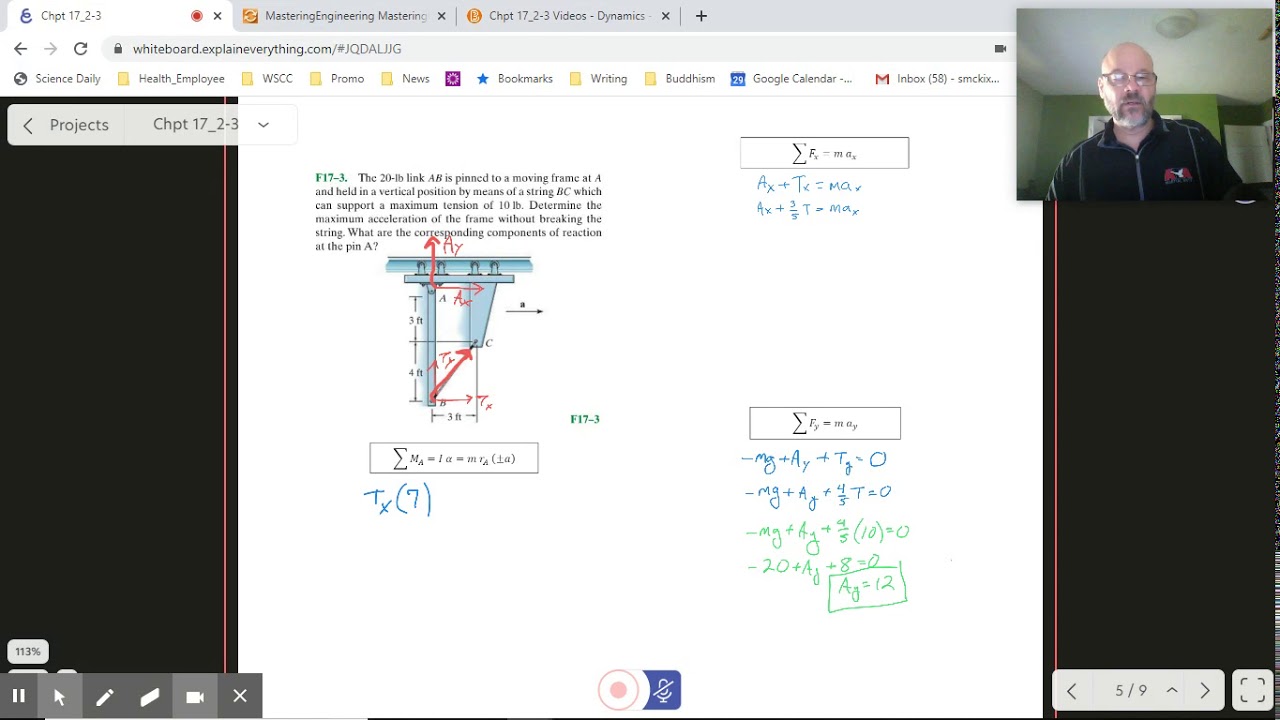Image resolution: width=1280 pixels, height=720 pixels.
Task: Click the browser back arrow
Action: tap(21, 48)
